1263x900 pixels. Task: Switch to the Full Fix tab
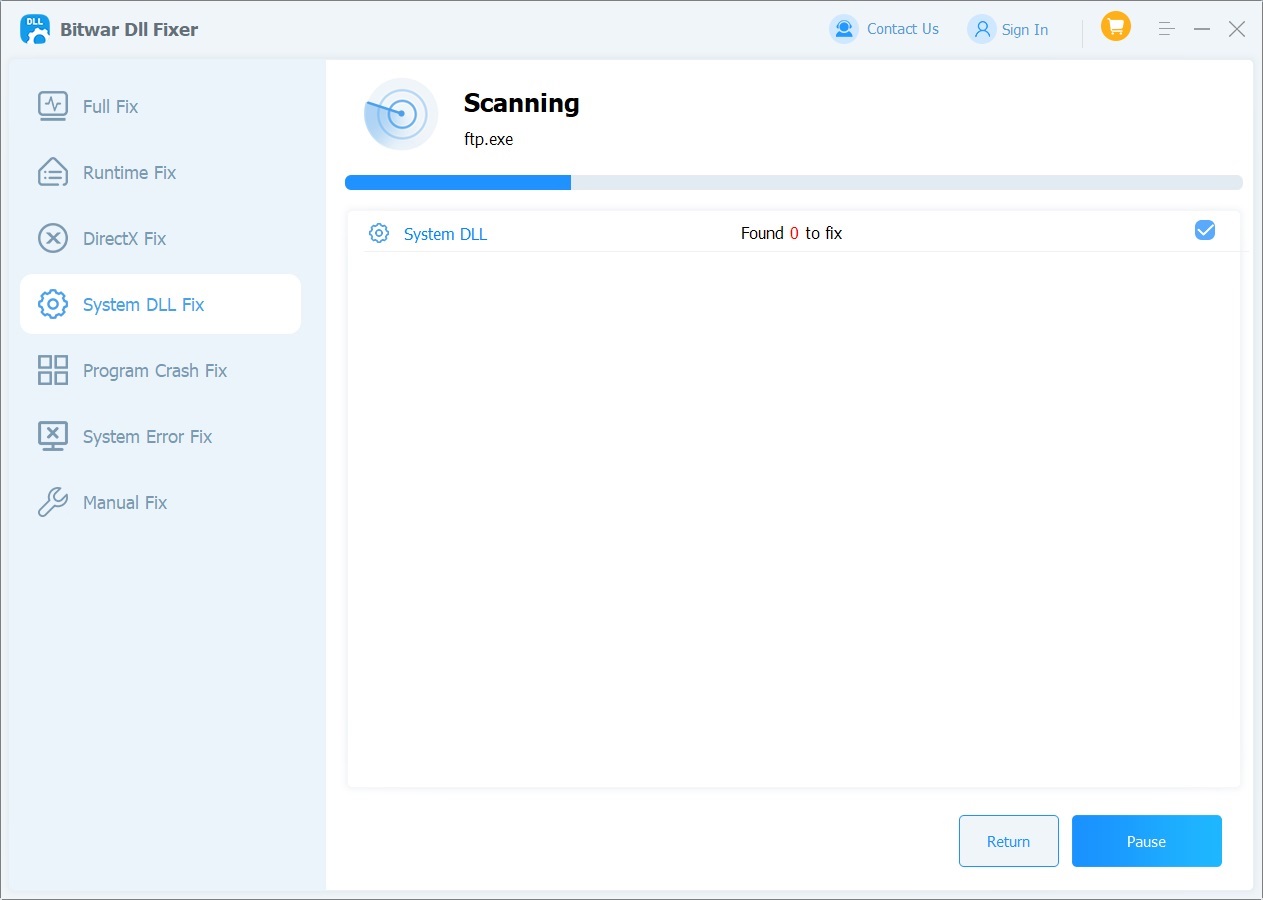point(160,106)
